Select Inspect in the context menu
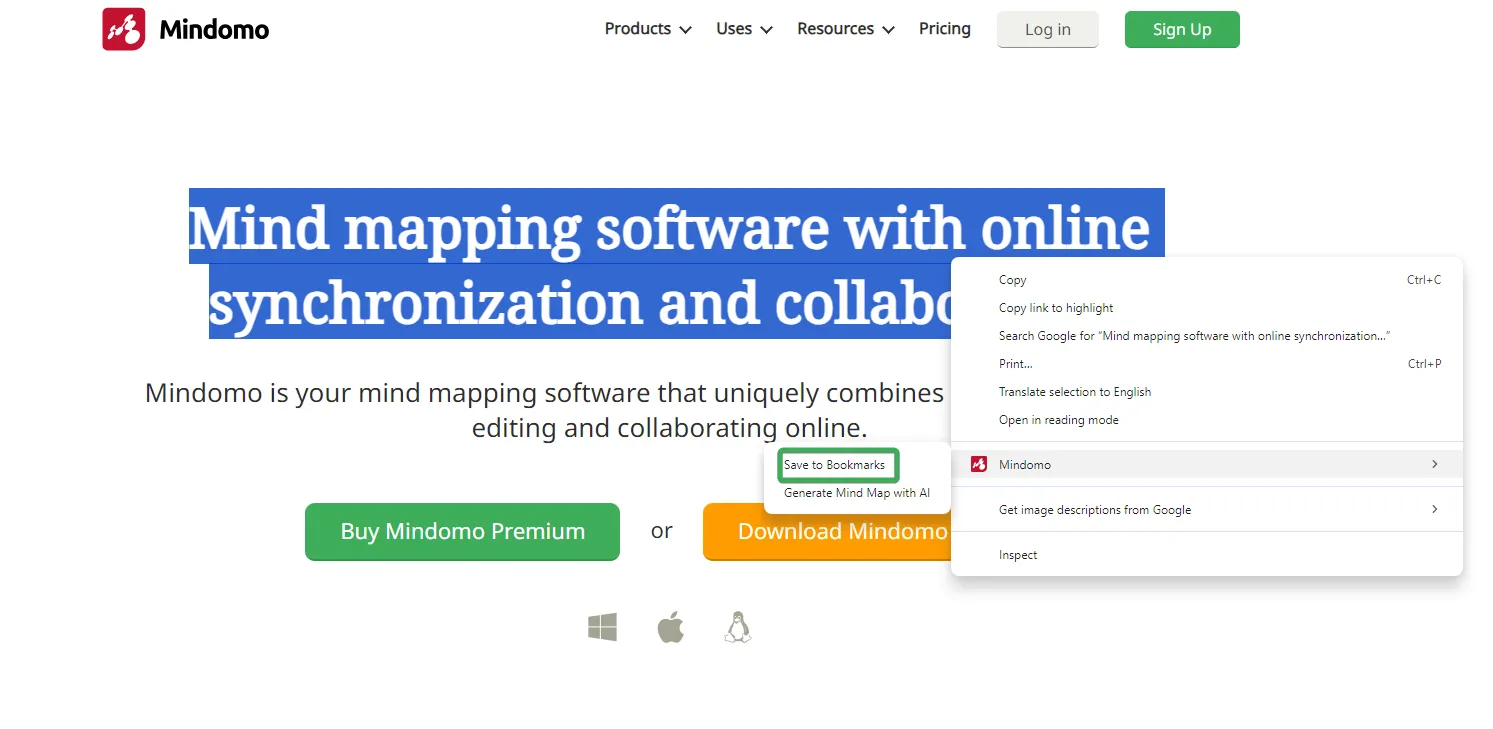This screenshot has width=1493, height=729. coord(1207,555)
